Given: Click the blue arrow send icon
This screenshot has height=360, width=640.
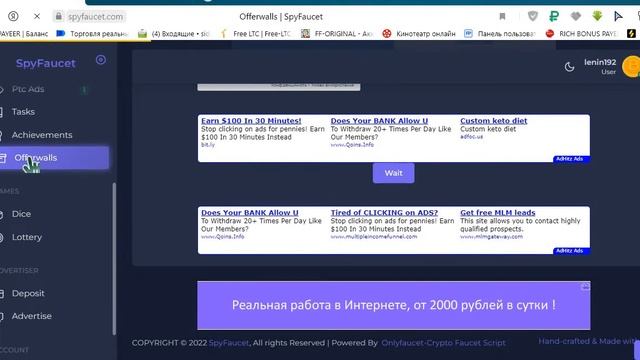Looking at the screenshot, I should (x=618, y=16).
